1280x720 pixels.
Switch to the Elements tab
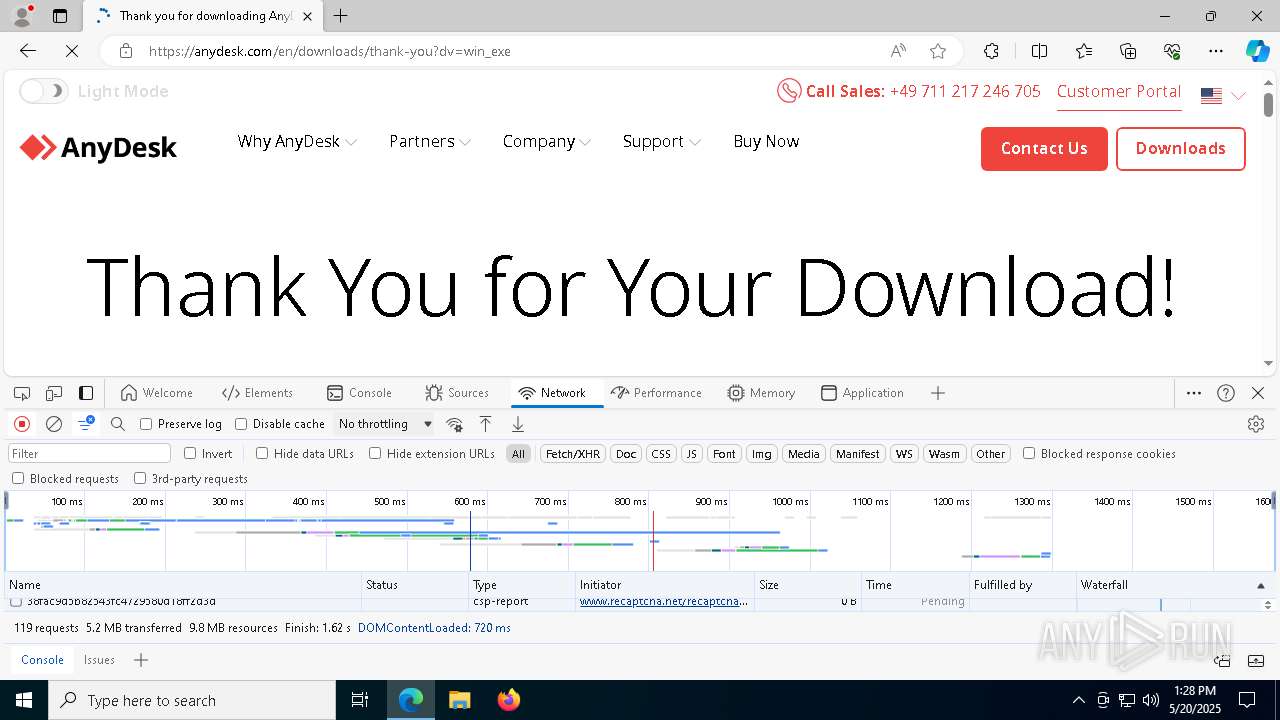pos(257,393)
